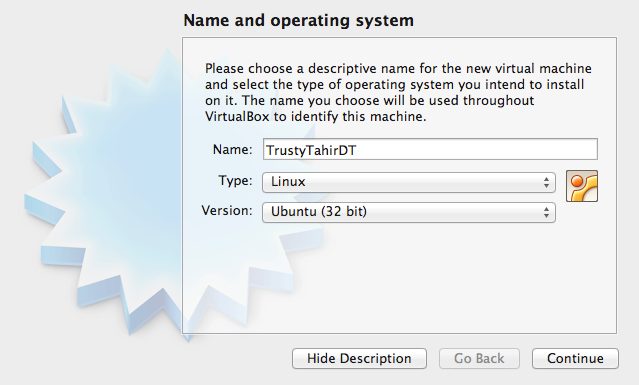Screen dimensions: 639x385
Task: Place cursor on the TrustyTahirDT text
Action: tap(311, 151)
